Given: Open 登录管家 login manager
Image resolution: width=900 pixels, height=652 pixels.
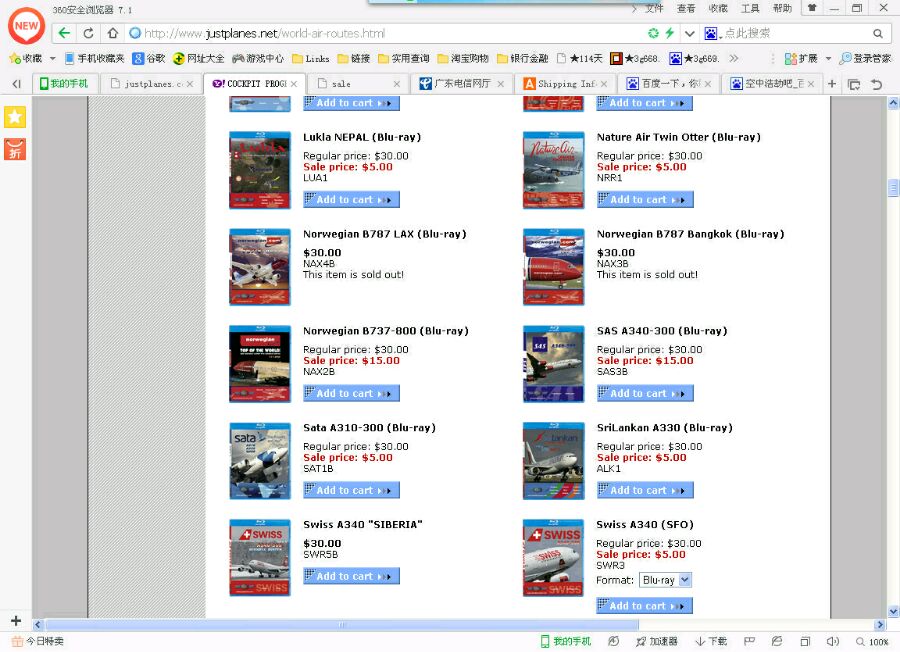Looking at the screenshot, I should tap(865, 58).
